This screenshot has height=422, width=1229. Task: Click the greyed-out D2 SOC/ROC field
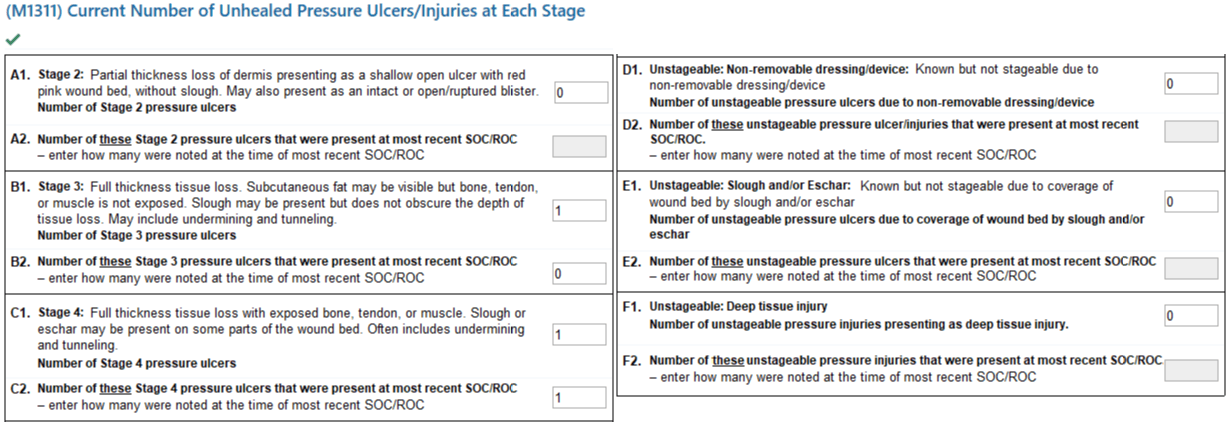coord(1191,132)
